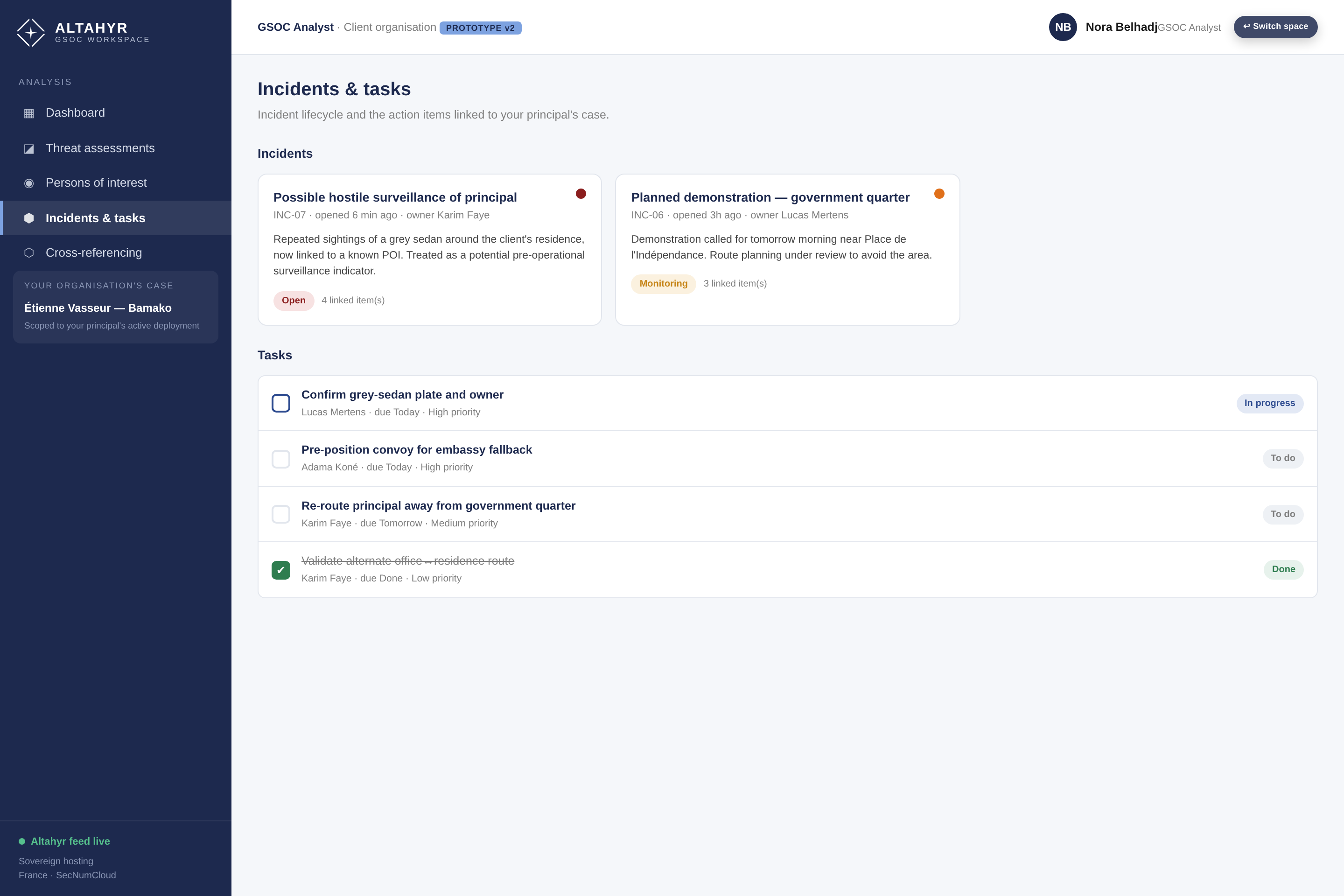The image size is (1344, 896).
Task: Click To do badge for Re-route principal
Action: pyautogui.click(x=1283, y=514)
